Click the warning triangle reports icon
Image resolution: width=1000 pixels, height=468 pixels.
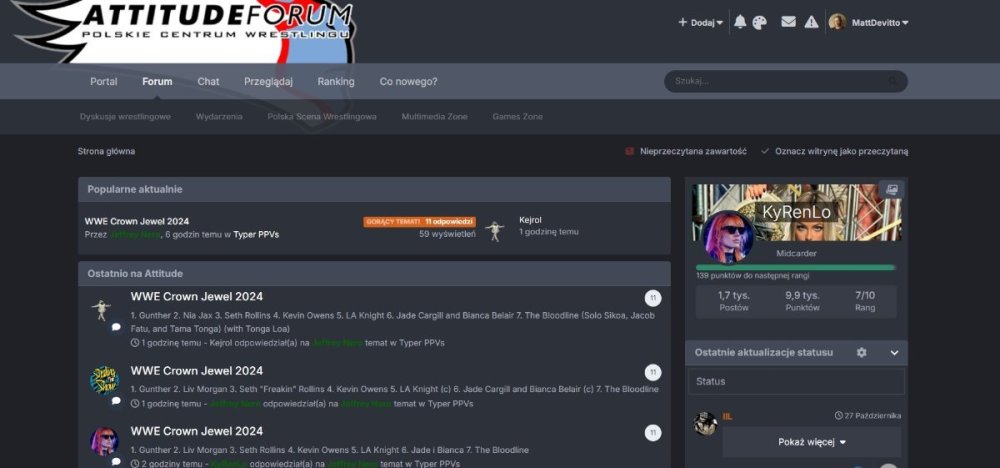[x=811, y=22]
